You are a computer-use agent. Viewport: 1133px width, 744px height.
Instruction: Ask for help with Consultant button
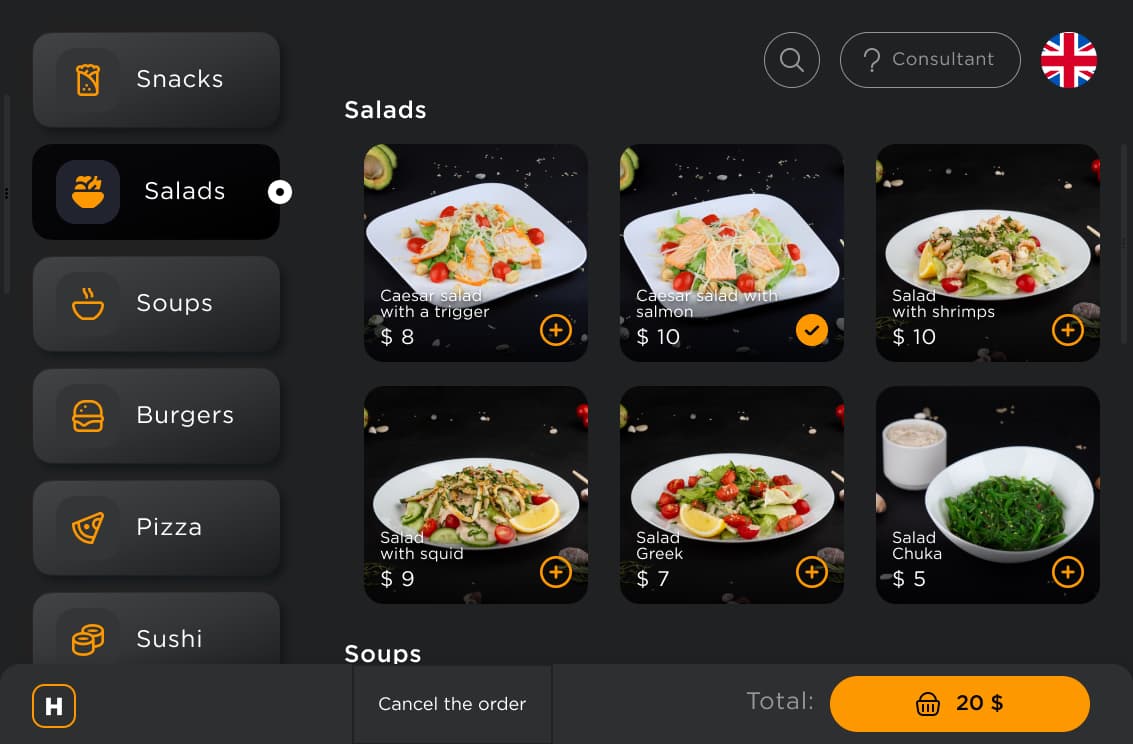coord(930,60)
